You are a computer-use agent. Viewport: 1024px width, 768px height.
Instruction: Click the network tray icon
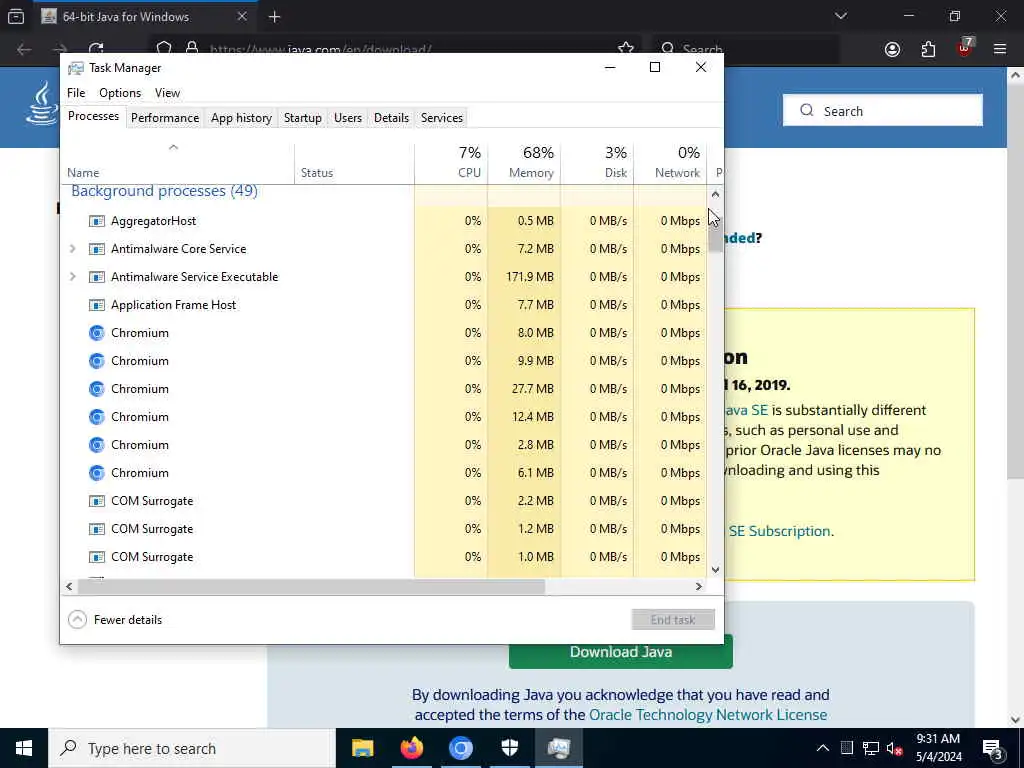coord(870,748)
